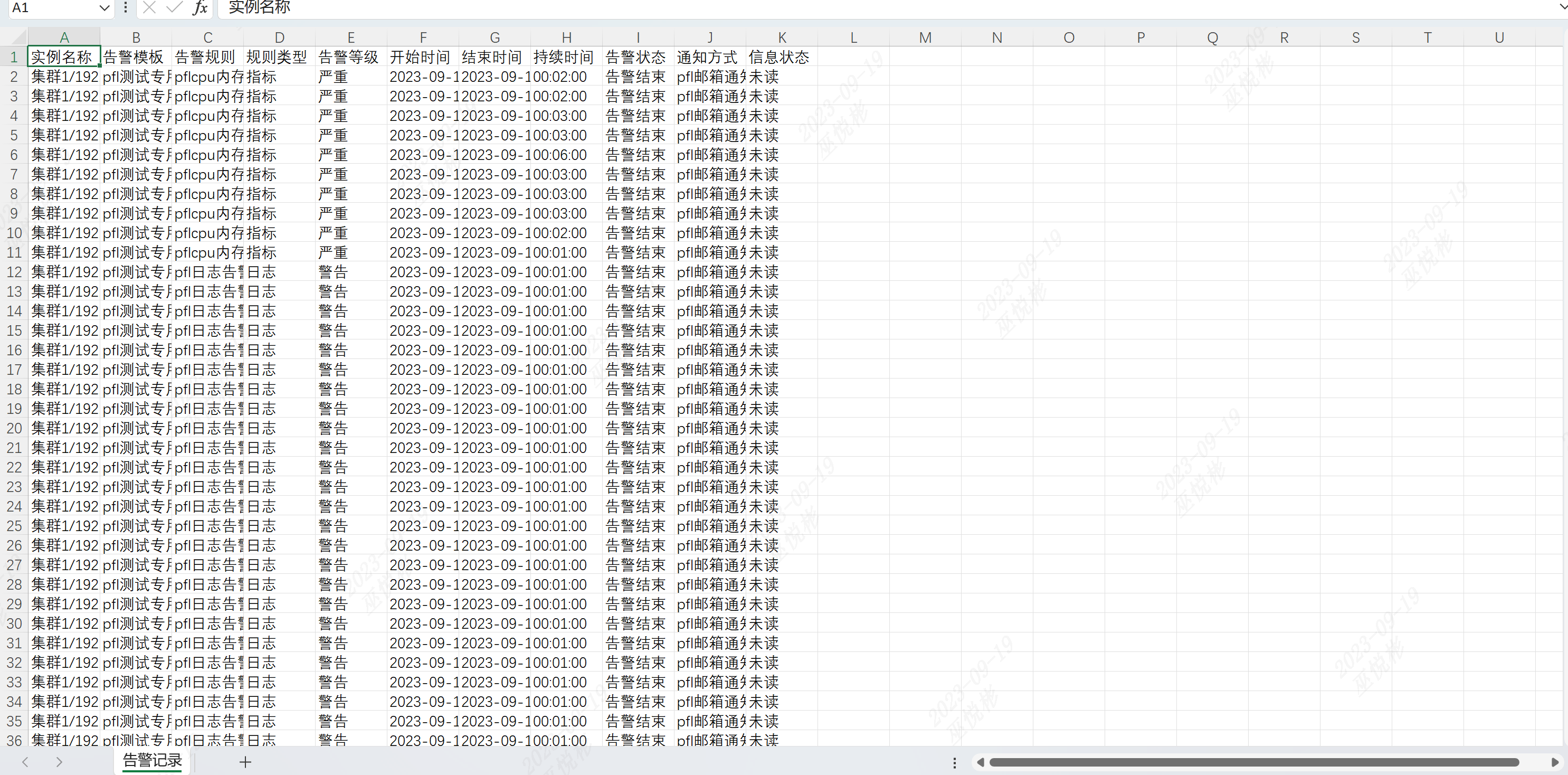Click the add new sheet plus icon
The height and width of the screenshot is (775, 1568).
pyautogui.click(x=245, y=762)
